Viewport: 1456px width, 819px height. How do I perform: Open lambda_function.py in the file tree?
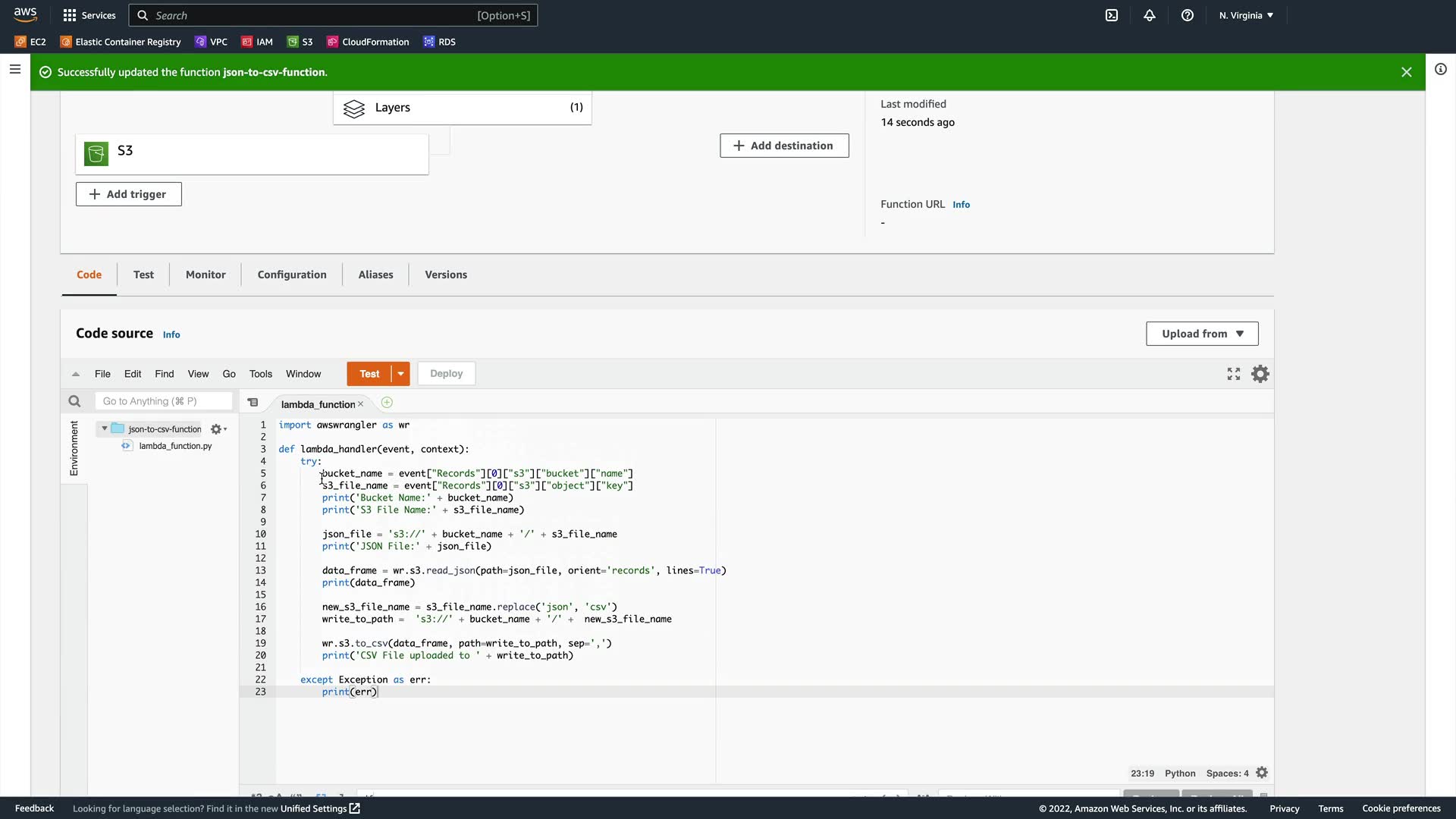(x=175, y=446)
